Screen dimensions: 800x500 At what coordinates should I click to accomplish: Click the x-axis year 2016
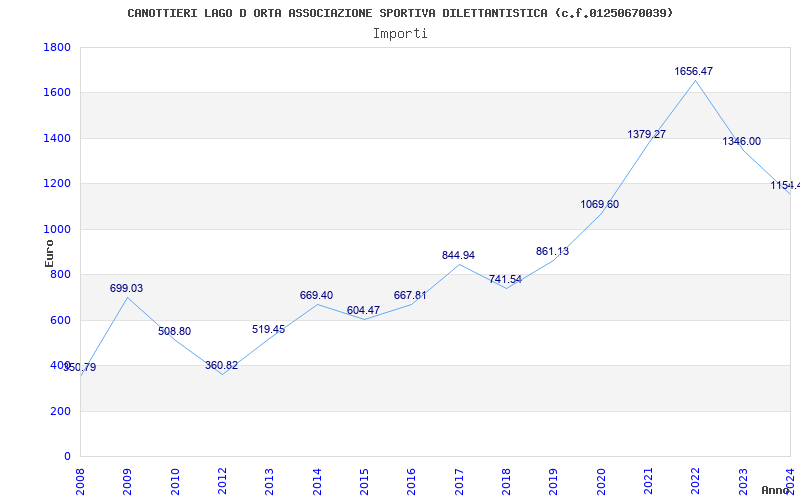(x=411, y=482)
